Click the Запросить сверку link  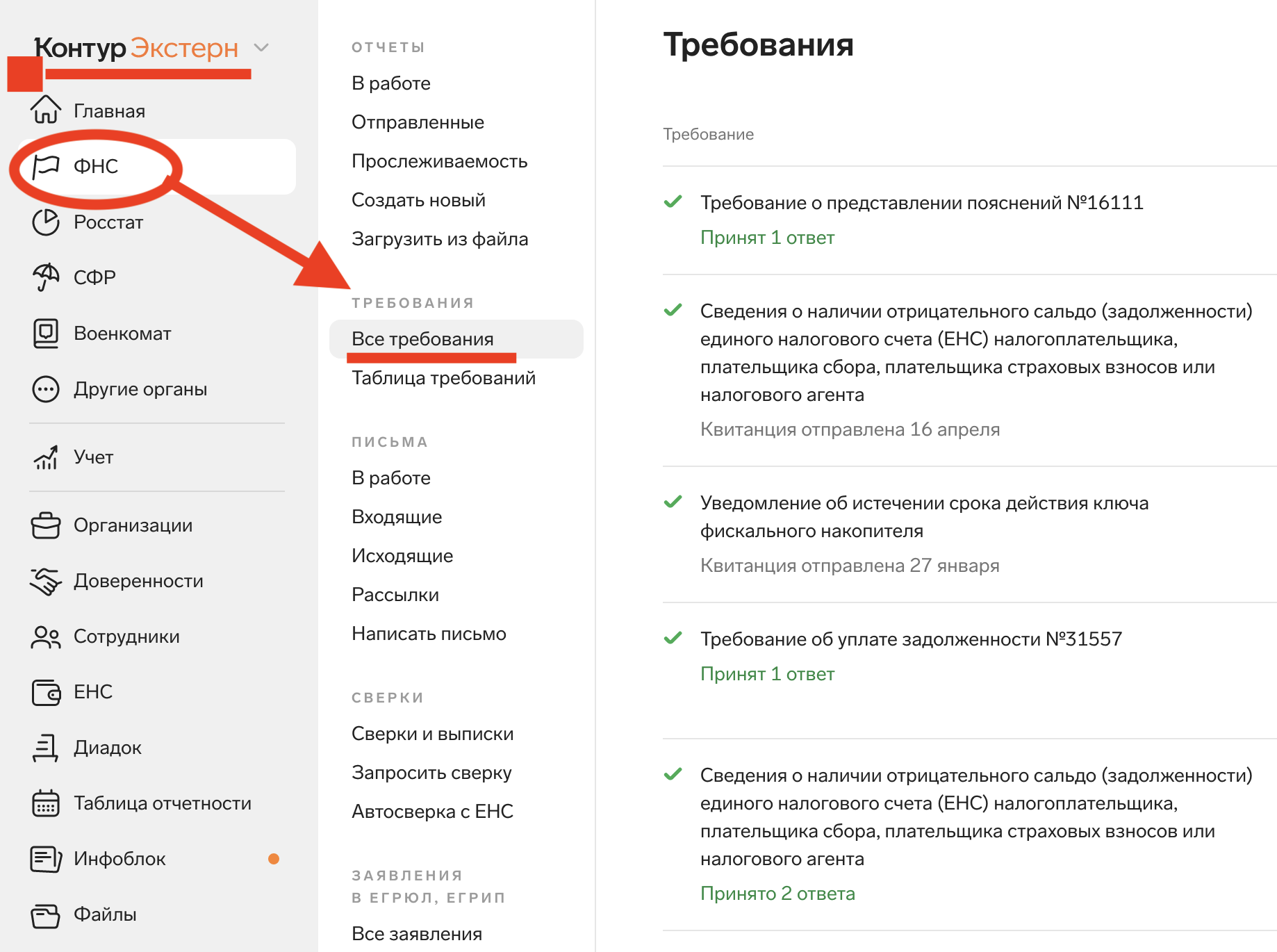(431, 773)
